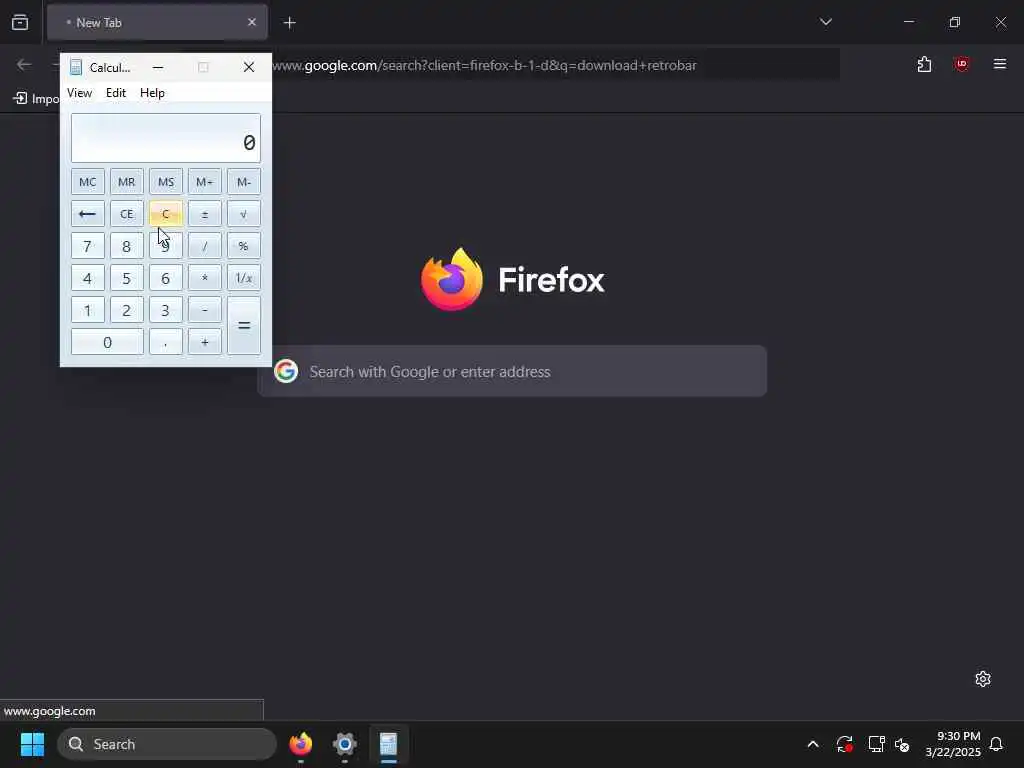The image size is (1024, 768).
Task: Open the notifications bell icon
Action: [997, 744]
